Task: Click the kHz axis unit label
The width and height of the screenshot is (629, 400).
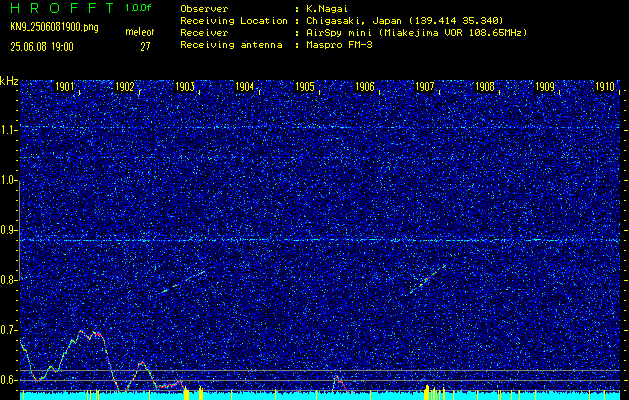Action: pos(9,81)
